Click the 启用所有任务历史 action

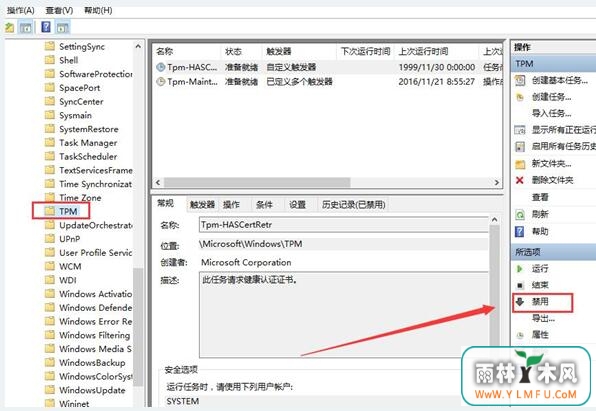(564, 146)
